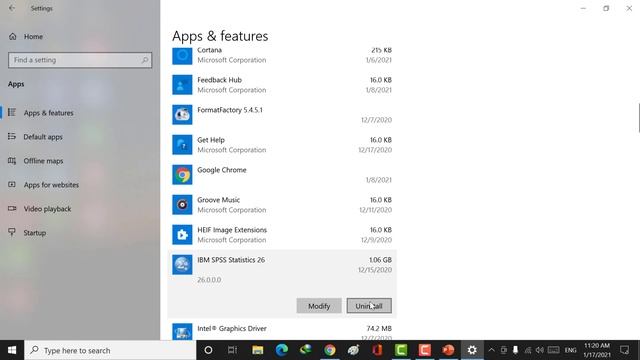The width and height of the screenshot is (640, 360).
Task: Click the back arrow in Settings
Action: coord(12,8)
